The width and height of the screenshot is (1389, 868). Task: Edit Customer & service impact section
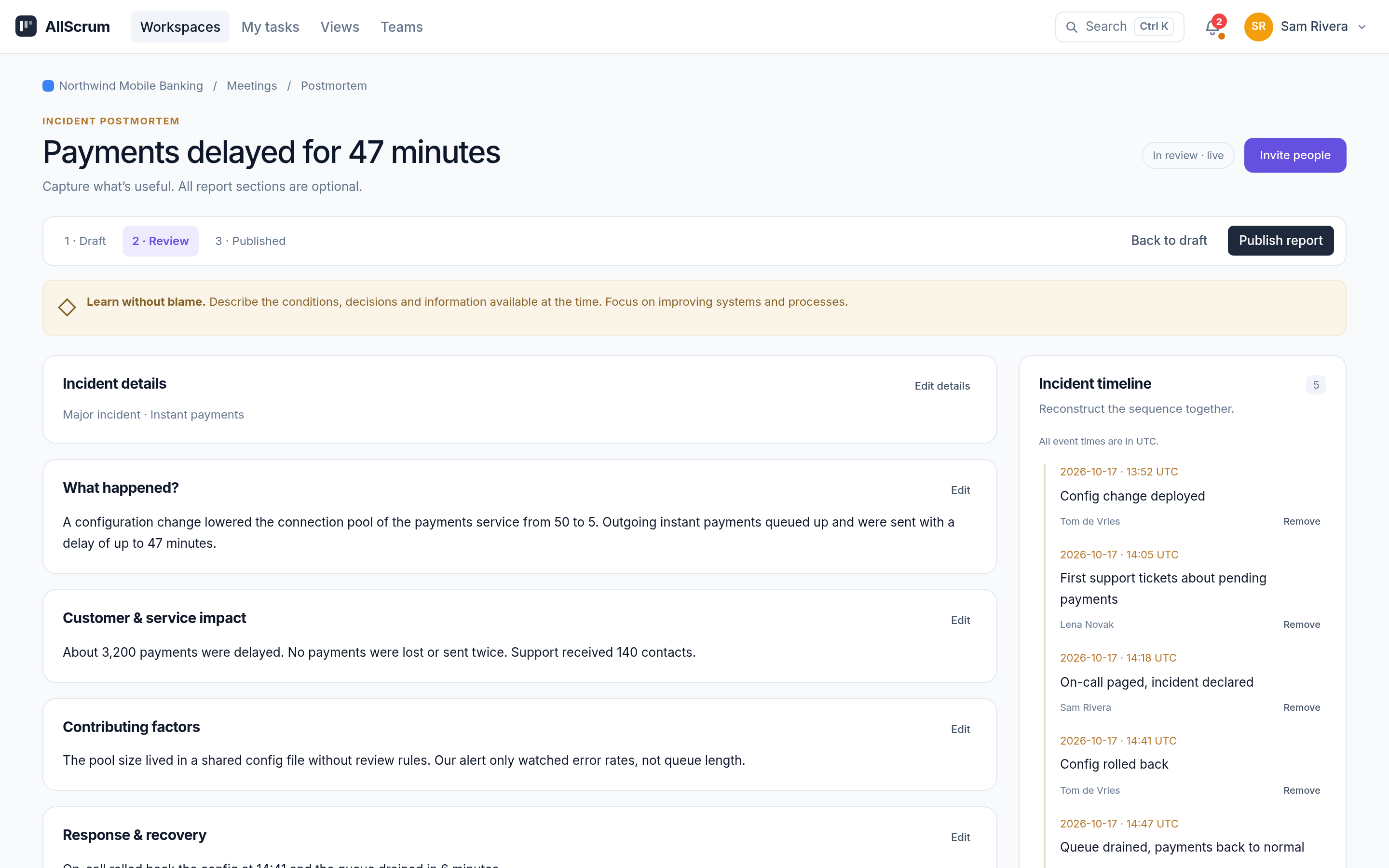[x=960, y=621]
